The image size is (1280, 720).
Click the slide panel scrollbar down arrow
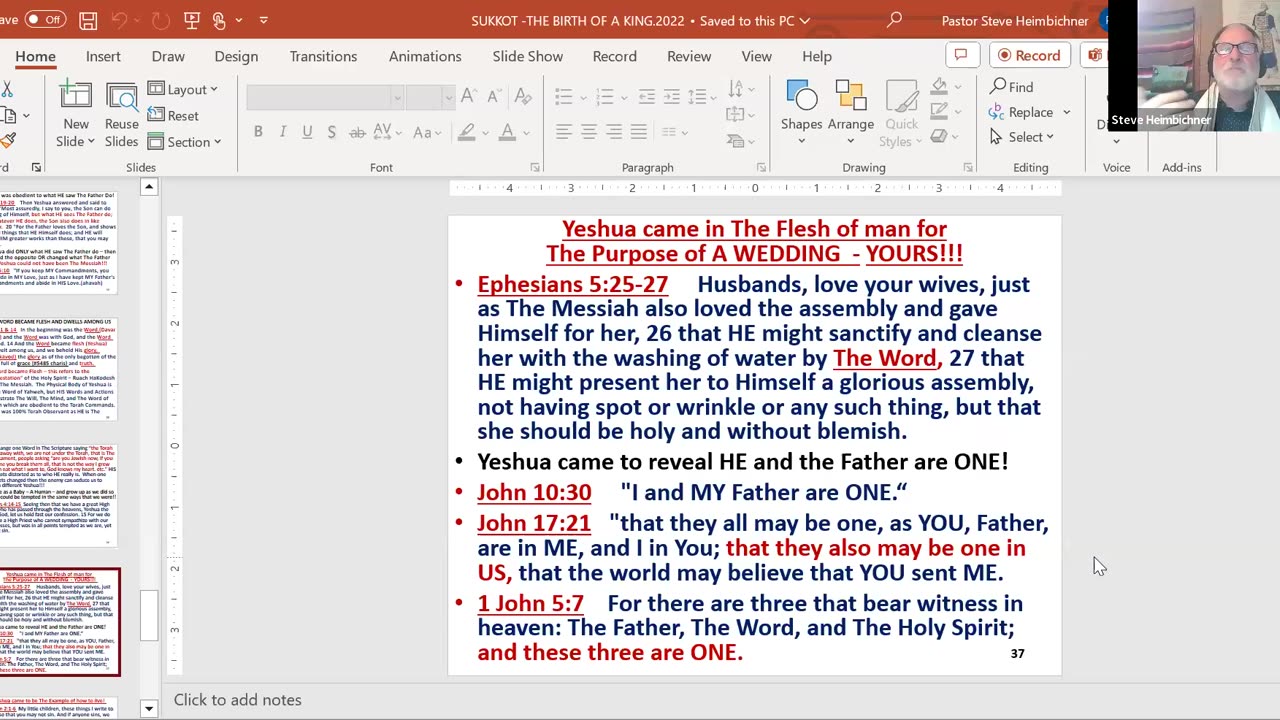pos(149,708)
